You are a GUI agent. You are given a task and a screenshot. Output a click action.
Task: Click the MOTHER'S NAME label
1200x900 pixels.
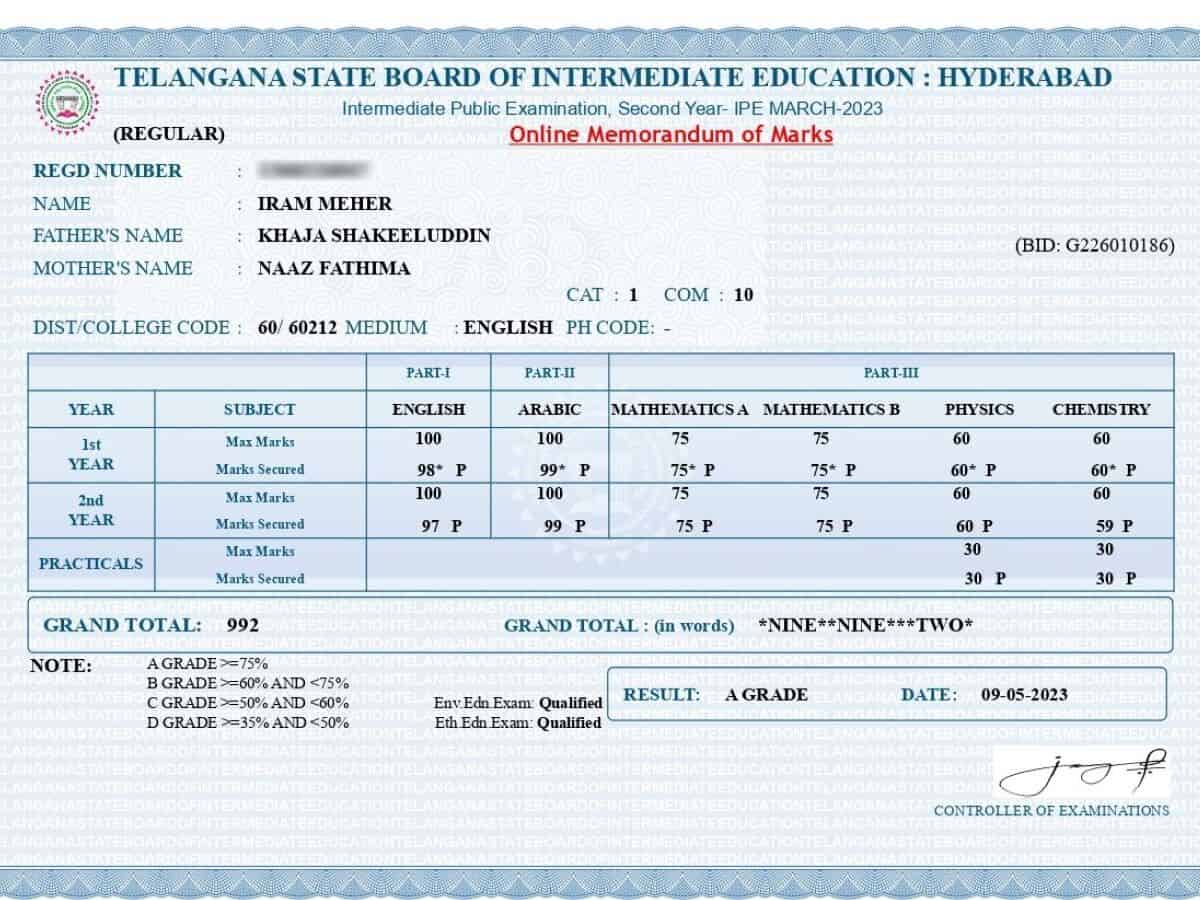click(113, 268)
